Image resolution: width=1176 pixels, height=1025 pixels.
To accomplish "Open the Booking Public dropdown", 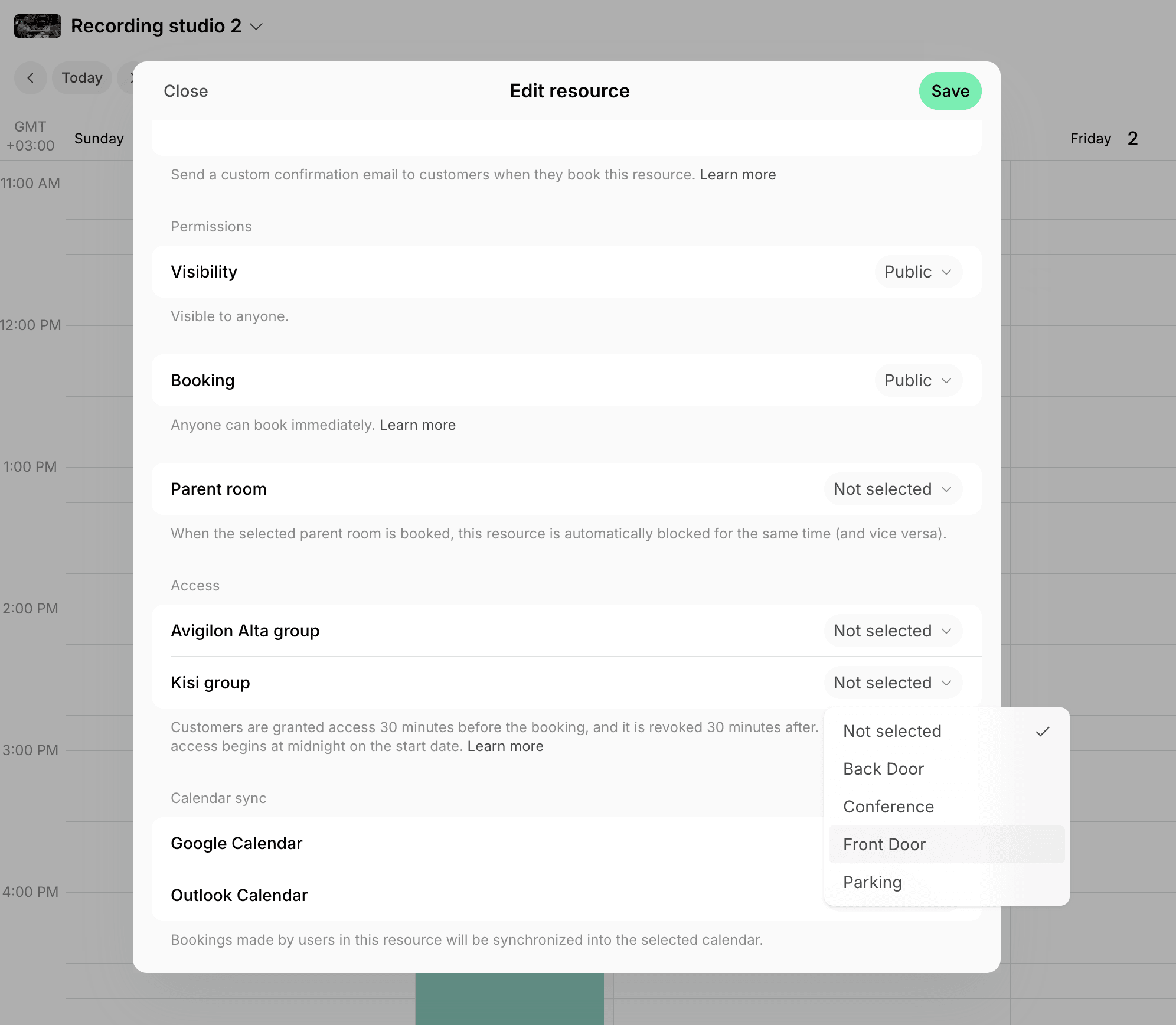I will point(918,380).
